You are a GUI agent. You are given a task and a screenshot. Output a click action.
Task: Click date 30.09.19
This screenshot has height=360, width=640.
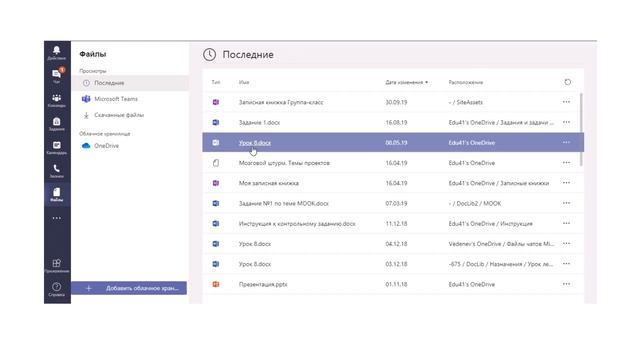tap(396, 102)
